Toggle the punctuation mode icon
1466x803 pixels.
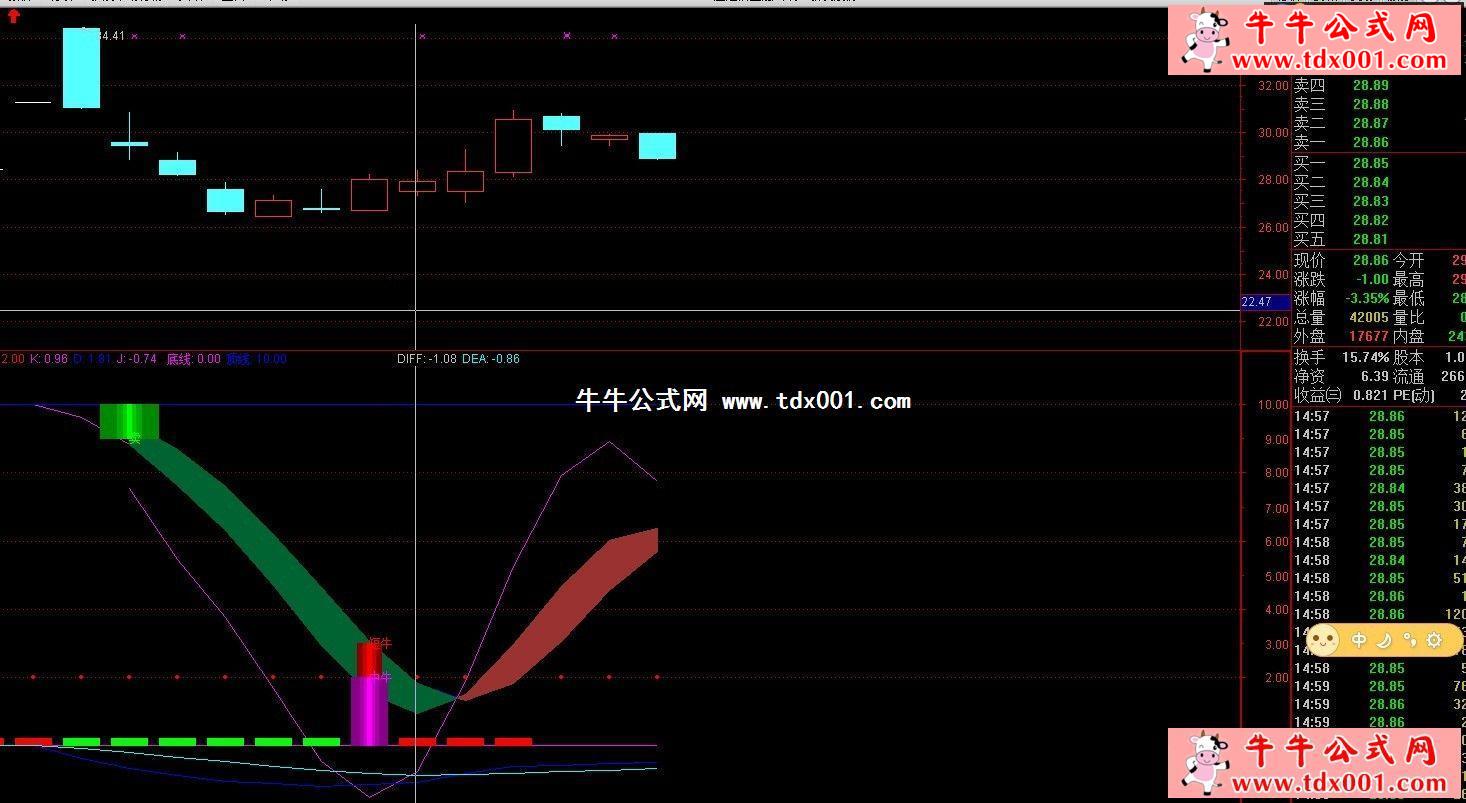click(x=1409, y=640)
